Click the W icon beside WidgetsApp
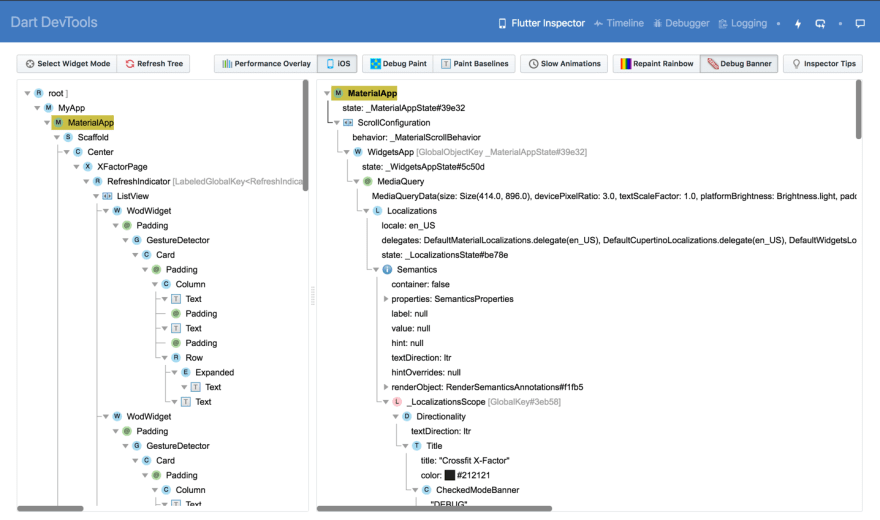 [x=358, y=151]
